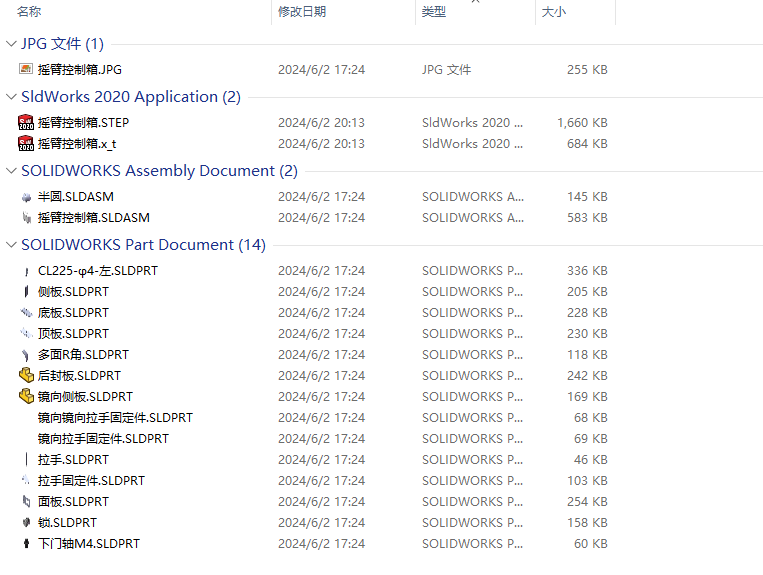This screenshot has width=763, height=575.
Task: Click the 336 KB size value
Action: pos(587,270)
